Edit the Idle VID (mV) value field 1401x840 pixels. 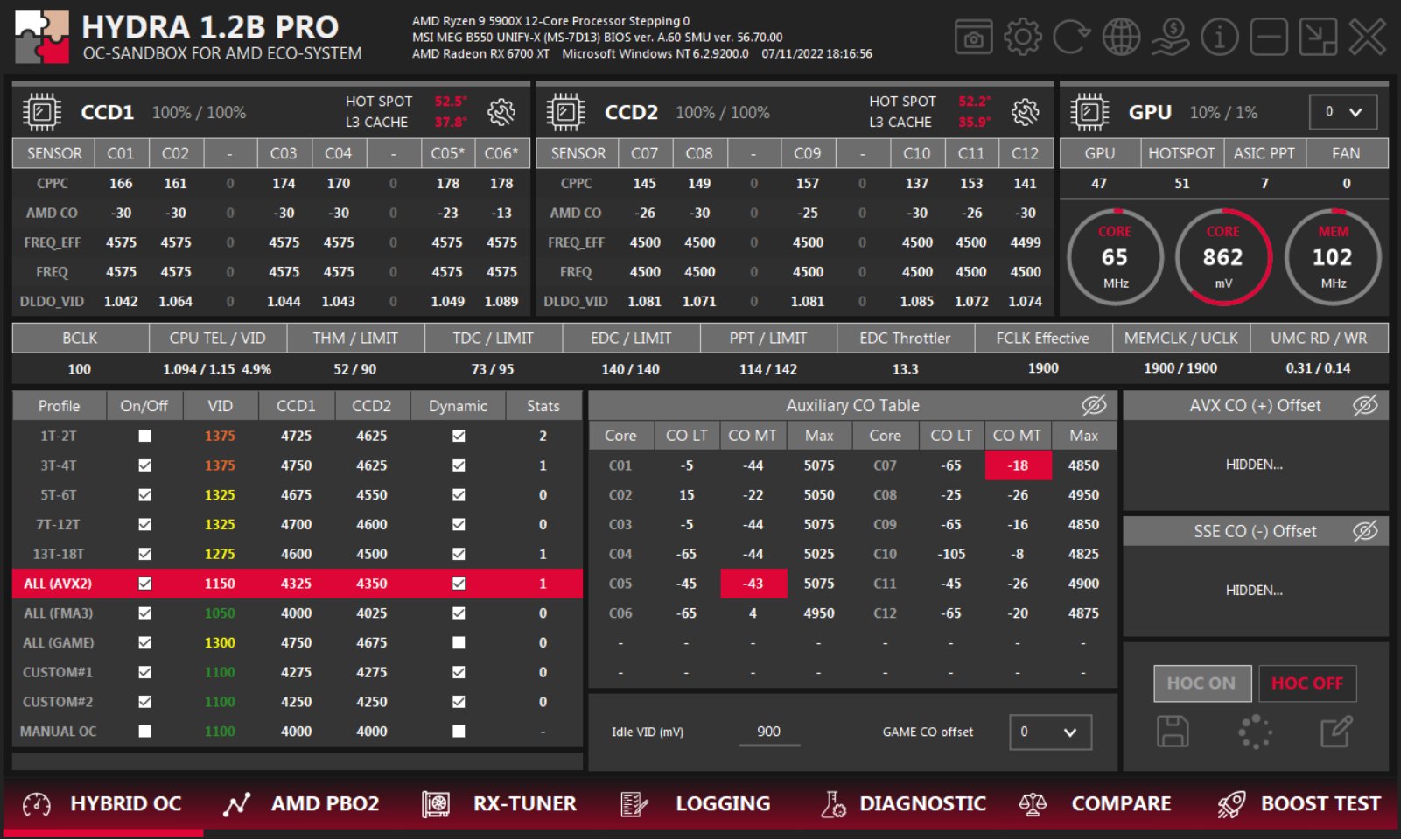click(768, 731)
